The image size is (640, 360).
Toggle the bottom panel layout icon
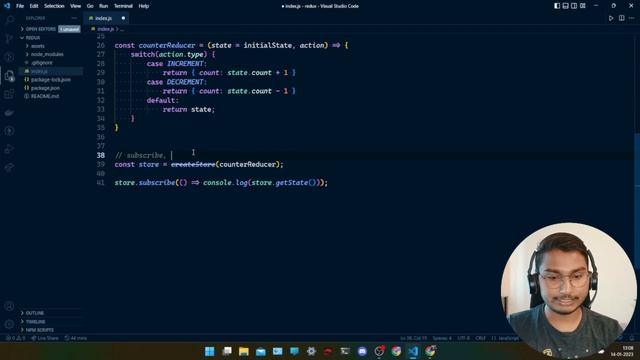pyautogui.click(x=565, y=6)
